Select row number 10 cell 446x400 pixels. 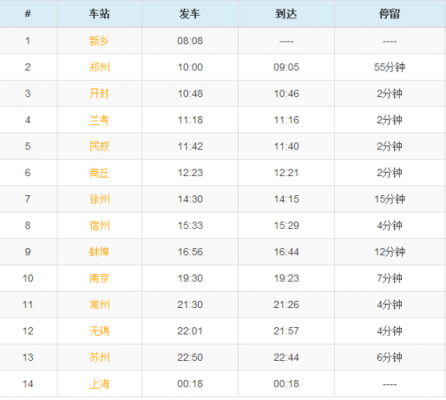[x=28, y=278]
